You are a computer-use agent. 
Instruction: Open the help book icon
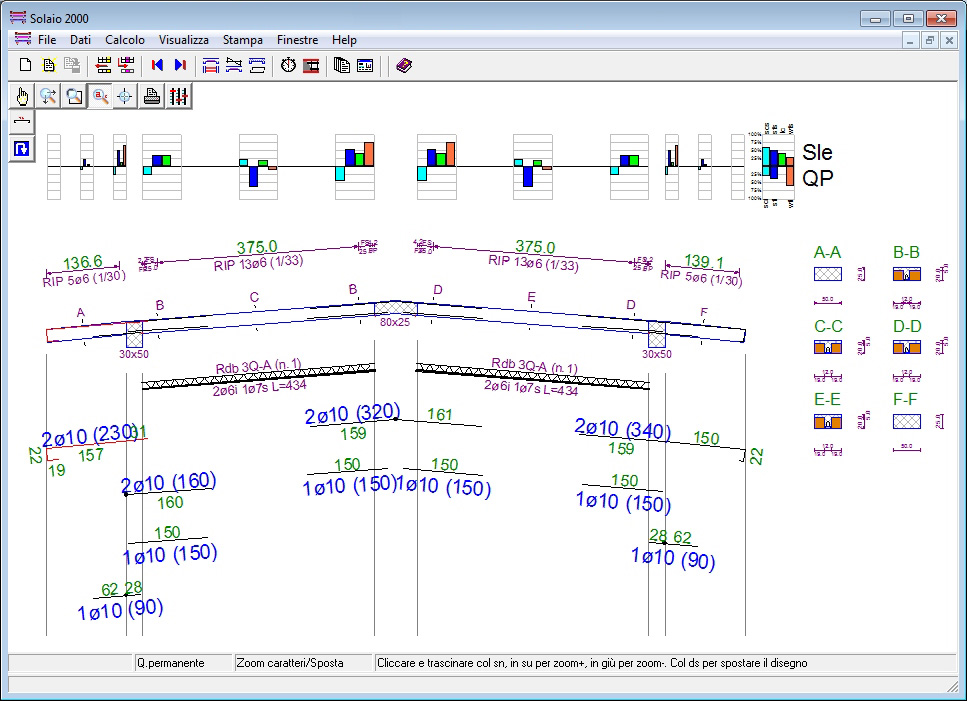(x=403, y=66)
